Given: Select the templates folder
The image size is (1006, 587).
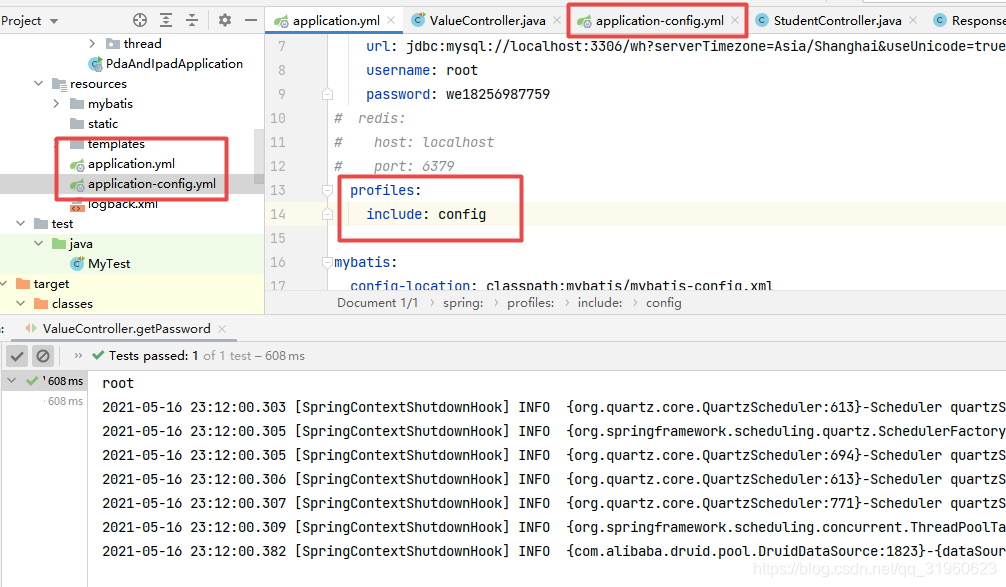Looking at the screenshot, I should (116, 144).
